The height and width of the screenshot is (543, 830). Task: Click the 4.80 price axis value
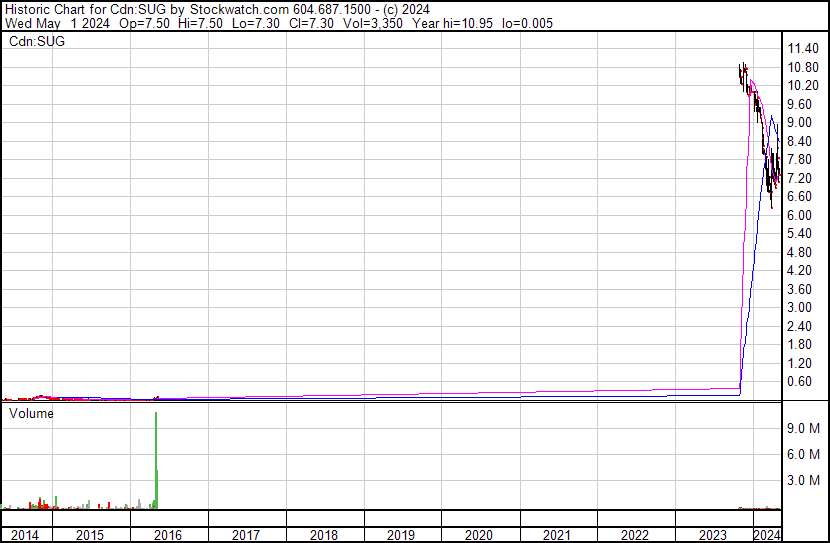coord(799,252)
